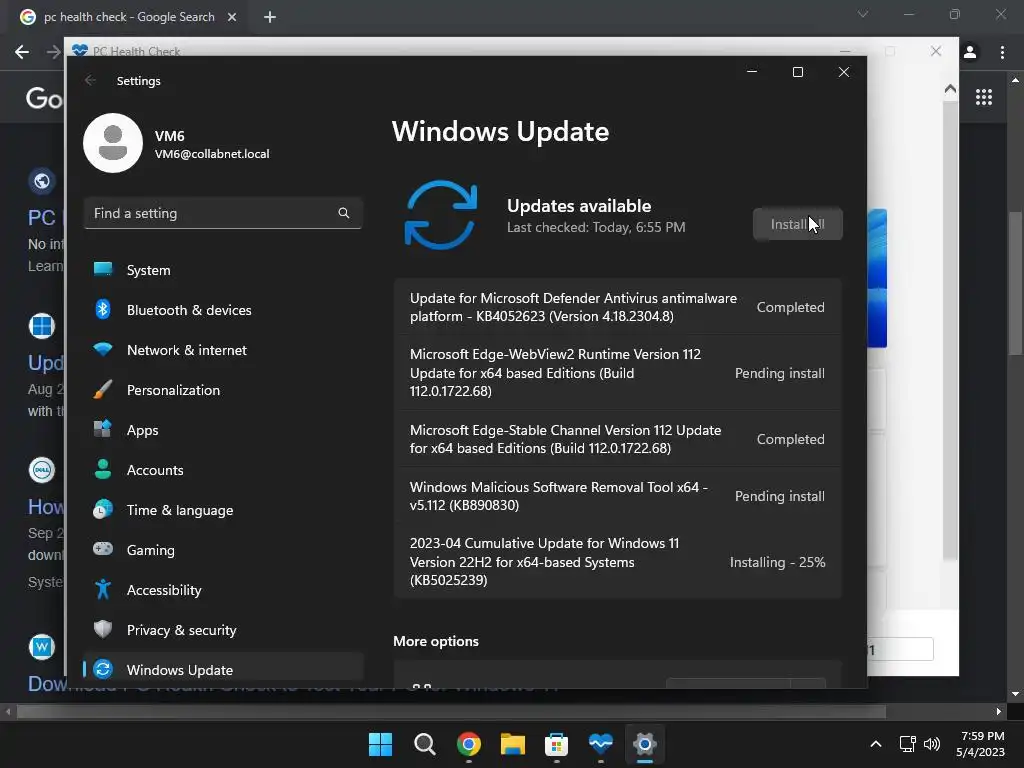Select Windows Update in the sidebar
Viewport: 1024px width, 768px height.
(x=223, y=669)
